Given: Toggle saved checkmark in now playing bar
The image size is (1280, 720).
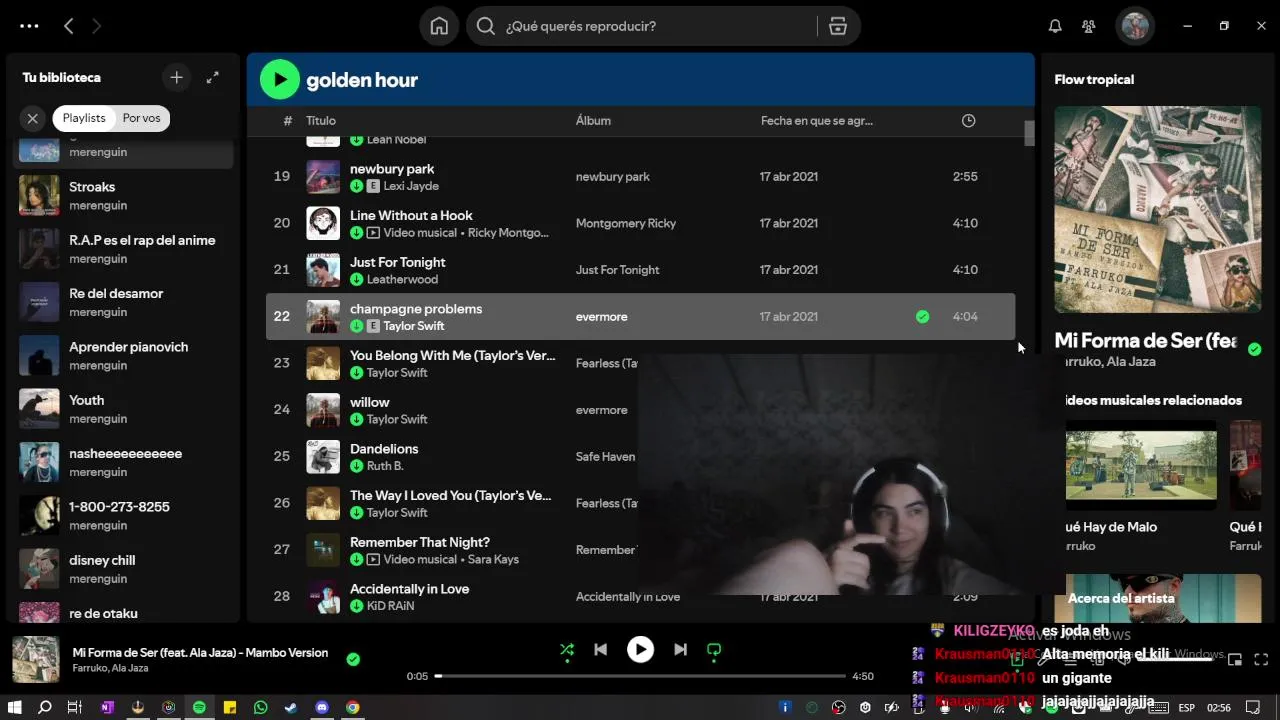Looking at the screenshot, I should click(x=353, y=659).
